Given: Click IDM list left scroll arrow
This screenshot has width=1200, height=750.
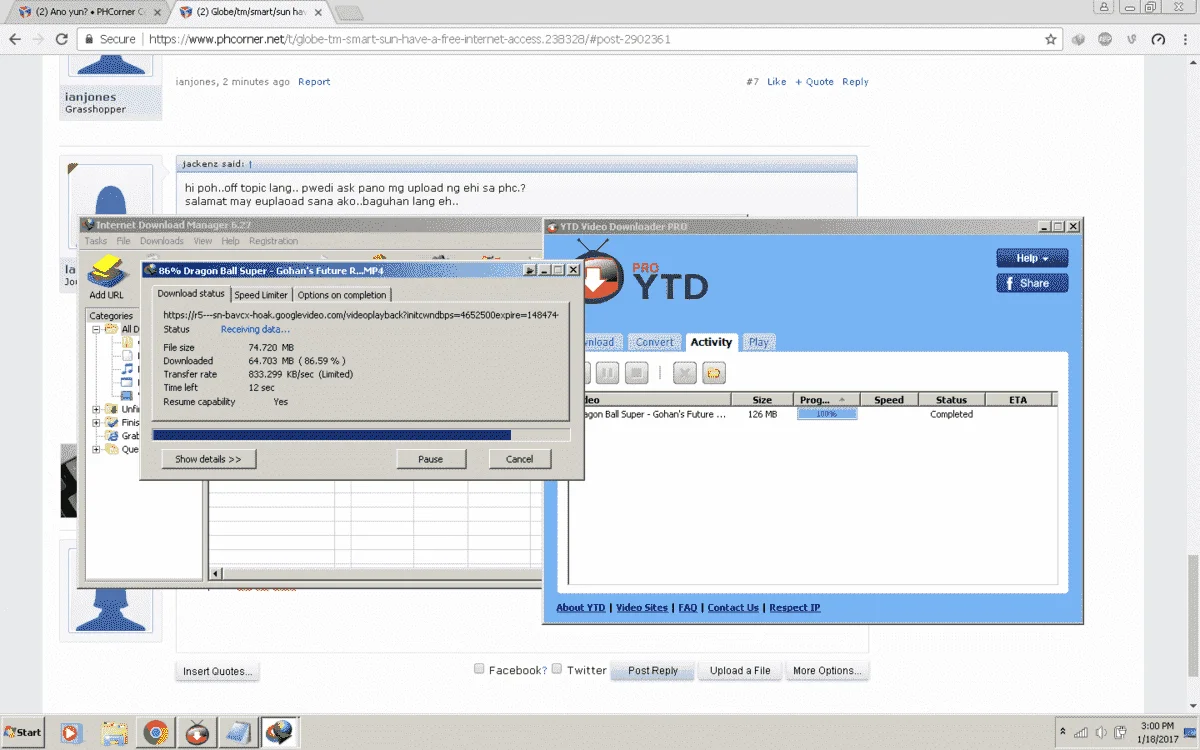Looking at the screenshot, I should click(215, 573).
